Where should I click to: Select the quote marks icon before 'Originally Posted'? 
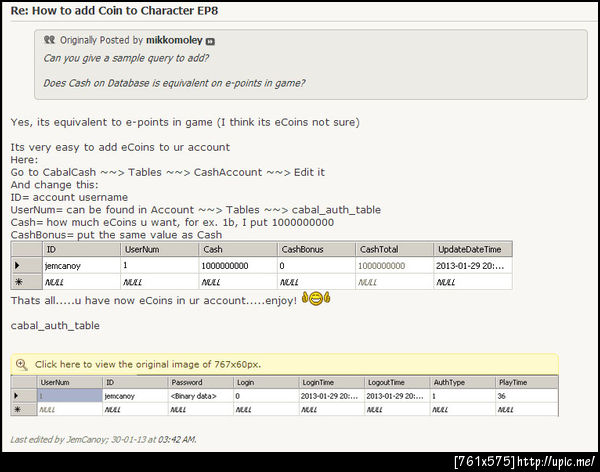[49, 39]
